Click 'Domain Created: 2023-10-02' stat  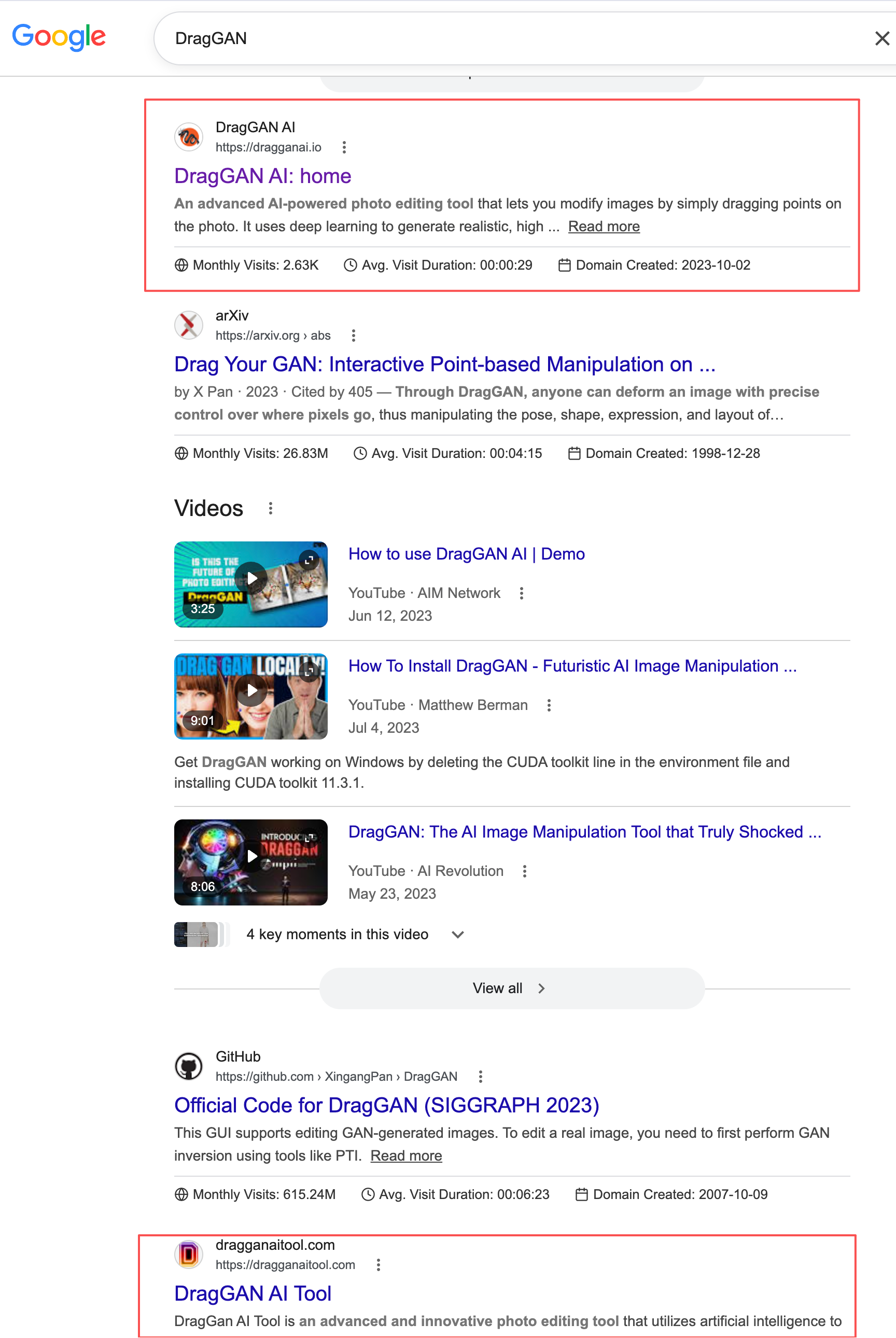tap(654, 265)
